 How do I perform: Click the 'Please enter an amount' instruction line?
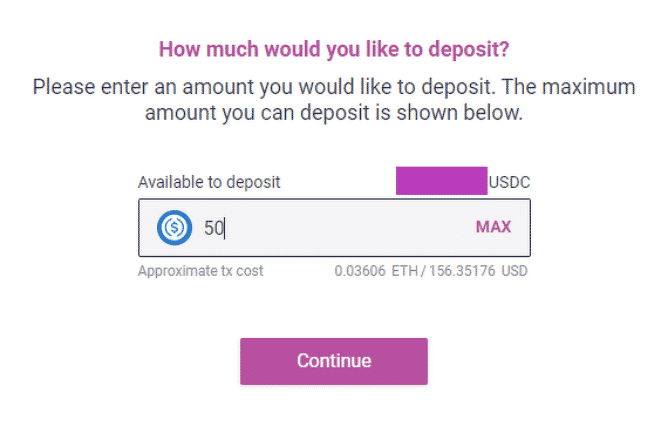point(334,87)
